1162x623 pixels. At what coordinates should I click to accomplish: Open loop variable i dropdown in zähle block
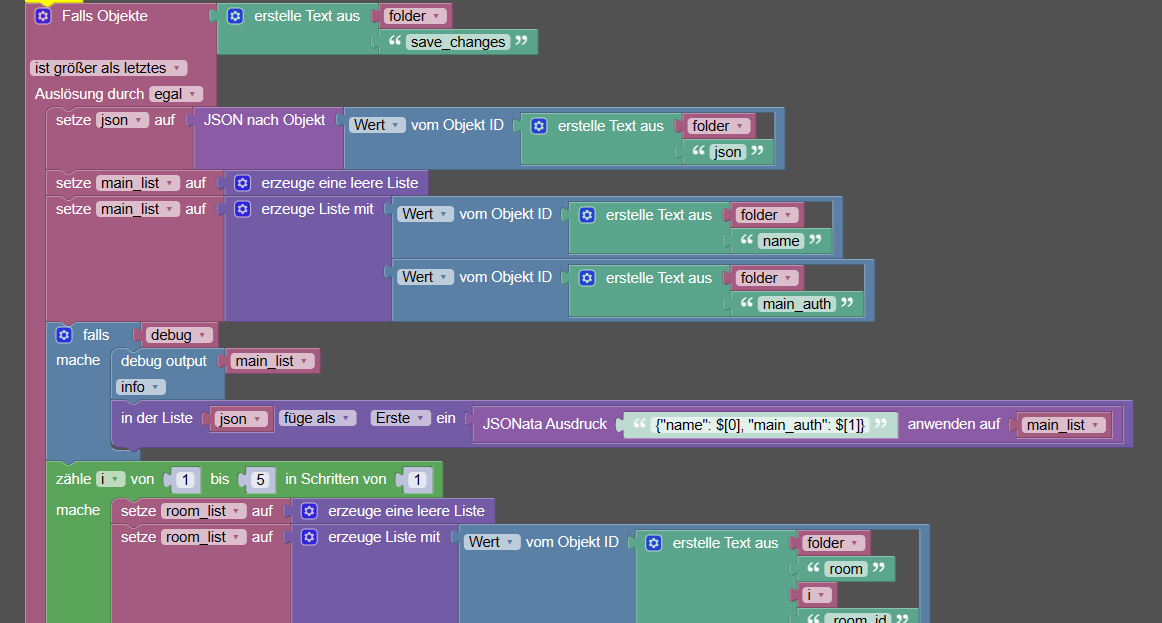coord(110,479)
